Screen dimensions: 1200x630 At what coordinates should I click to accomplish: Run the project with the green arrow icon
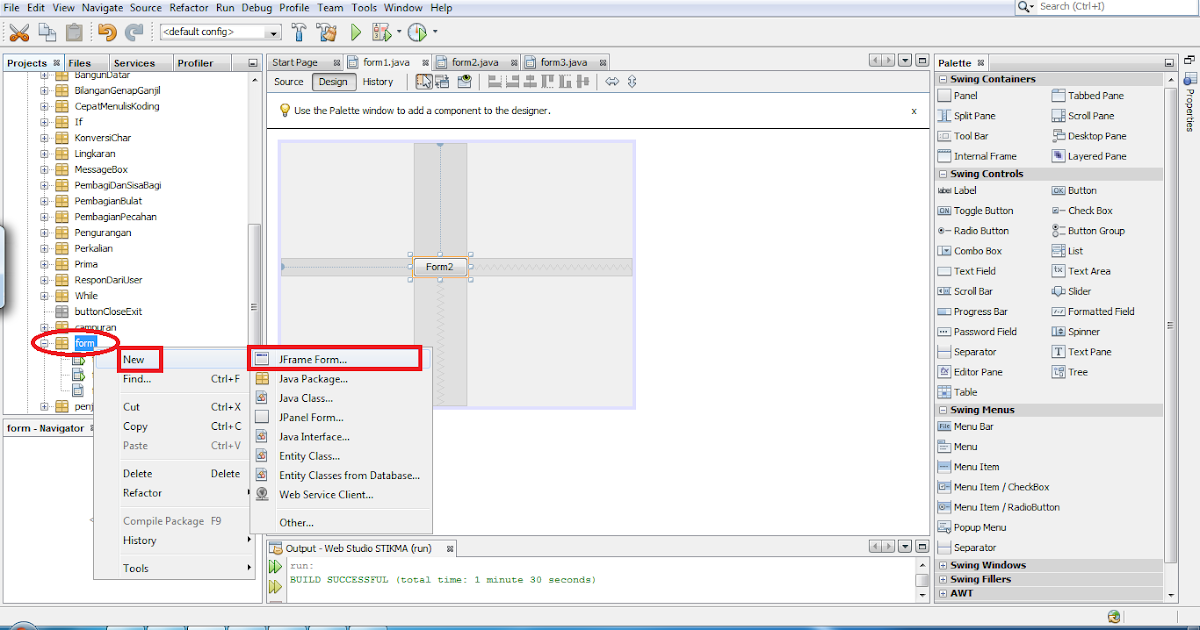pyautogui.click(x=356, y=31)
